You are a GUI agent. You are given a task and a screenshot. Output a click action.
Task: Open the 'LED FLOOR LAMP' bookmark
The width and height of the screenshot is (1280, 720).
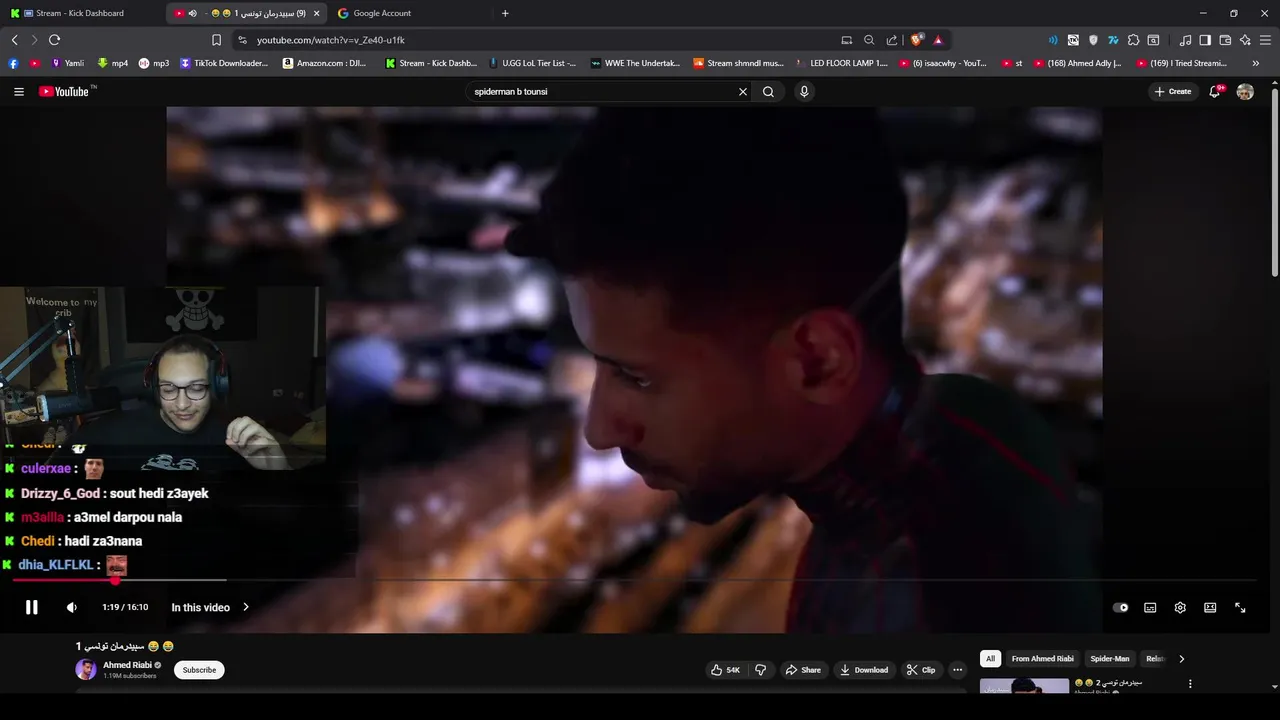pyautogui.click(x=842, y=63)
